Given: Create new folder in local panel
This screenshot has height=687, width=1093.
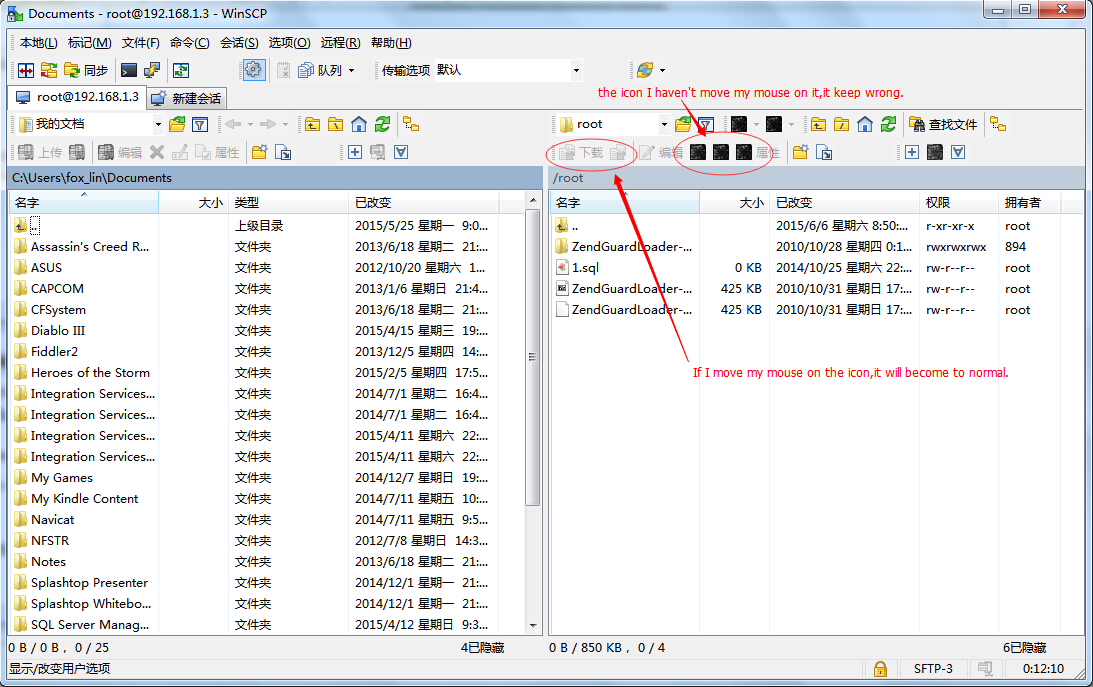Looking at the screenshot, I should pyautogui.click(x=260, y=152).
